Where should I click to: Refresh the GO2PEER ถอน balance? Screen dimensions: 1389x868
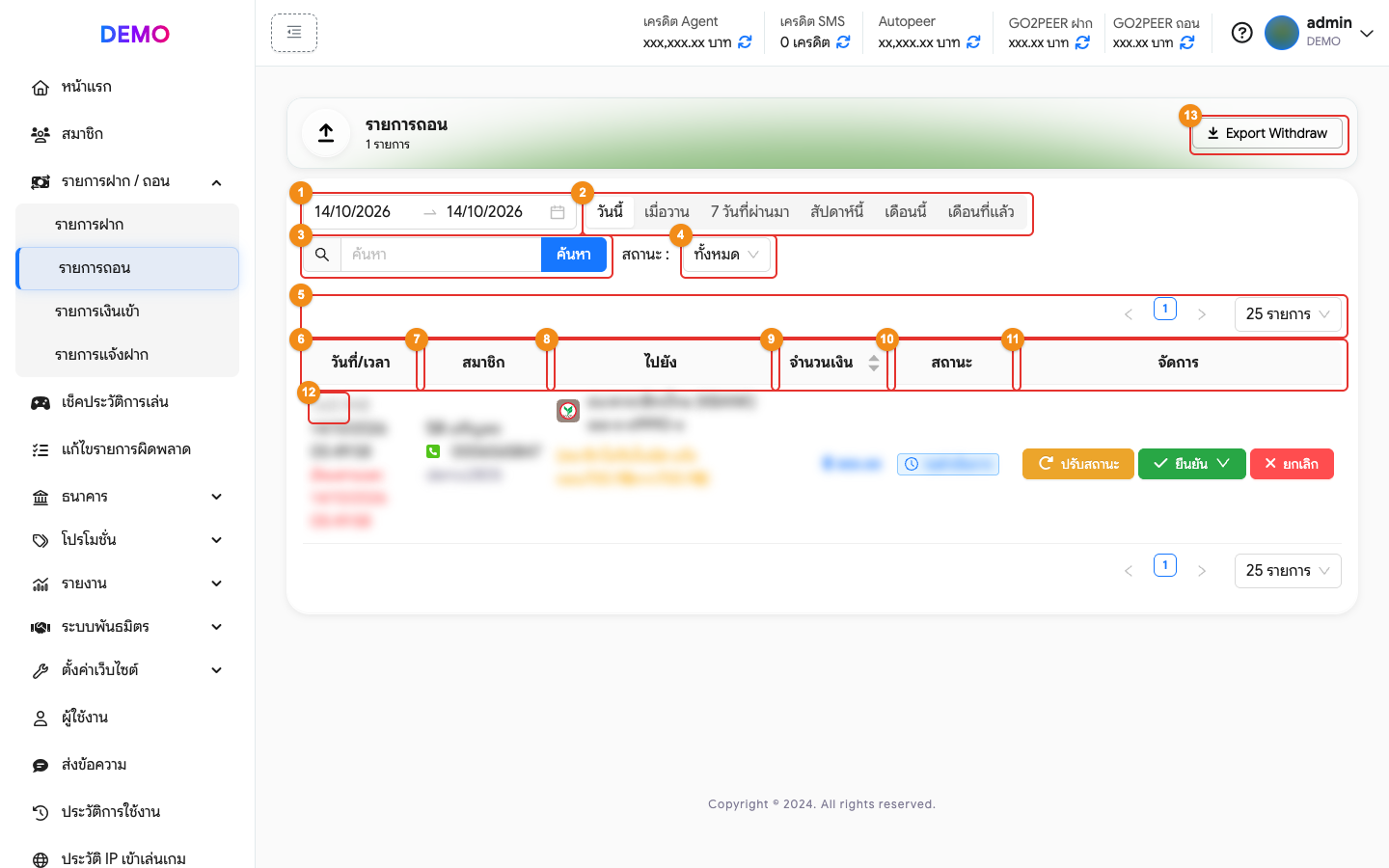click(1187, 42)
